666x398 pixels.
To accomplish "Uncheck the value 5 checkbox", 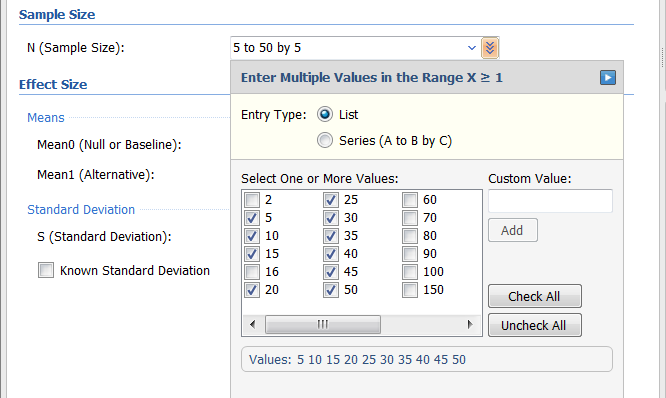I will click(252, 217).
